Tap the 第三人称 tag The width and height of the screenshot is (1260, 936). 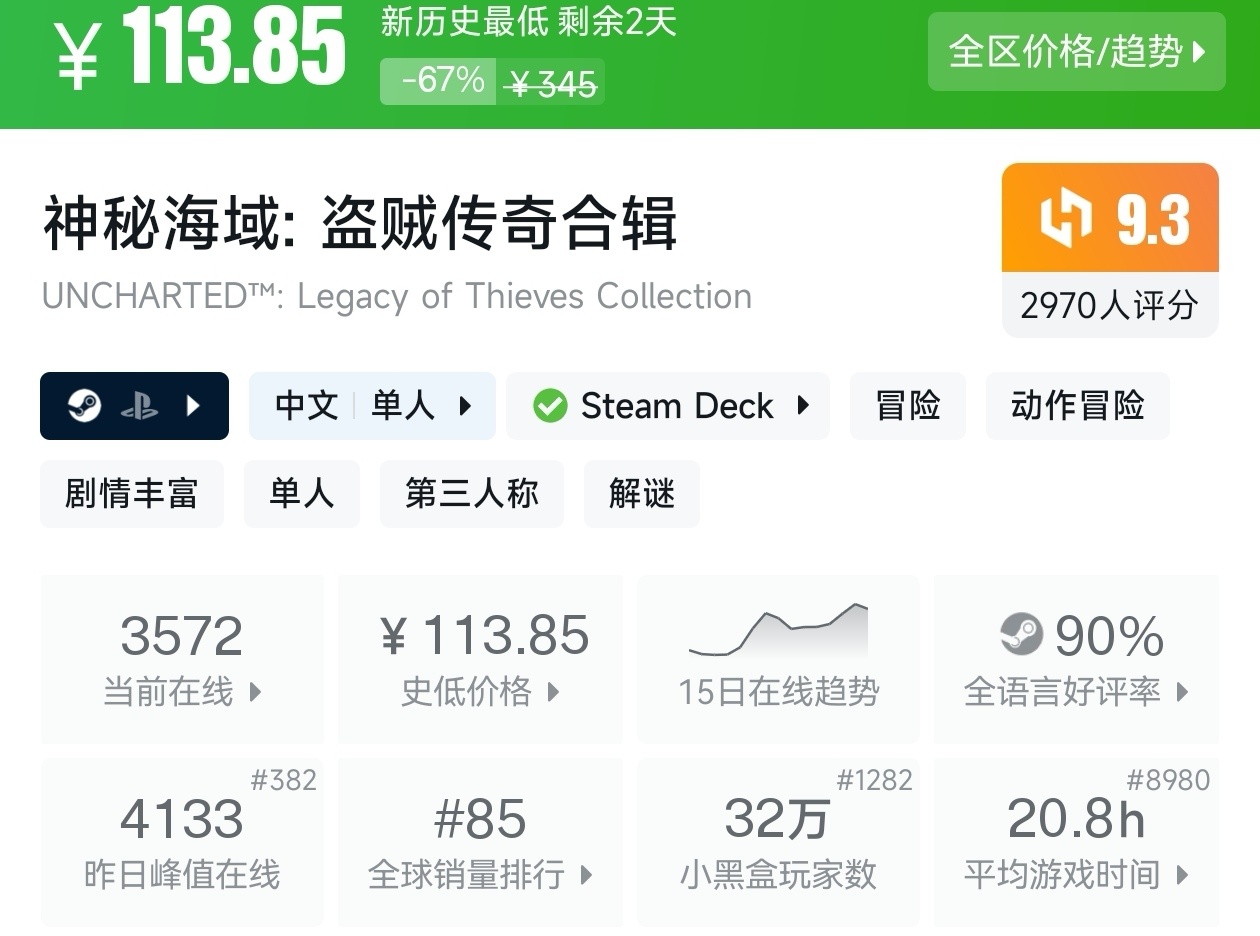click(471, 494)
